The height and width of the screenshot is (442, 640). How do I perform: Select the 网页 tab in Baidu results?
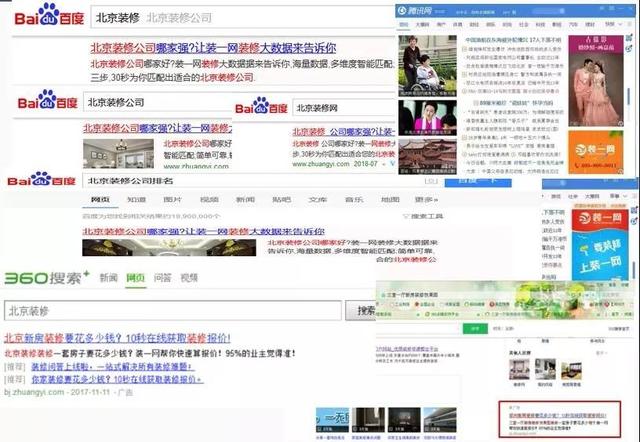(x=100, y=200)
